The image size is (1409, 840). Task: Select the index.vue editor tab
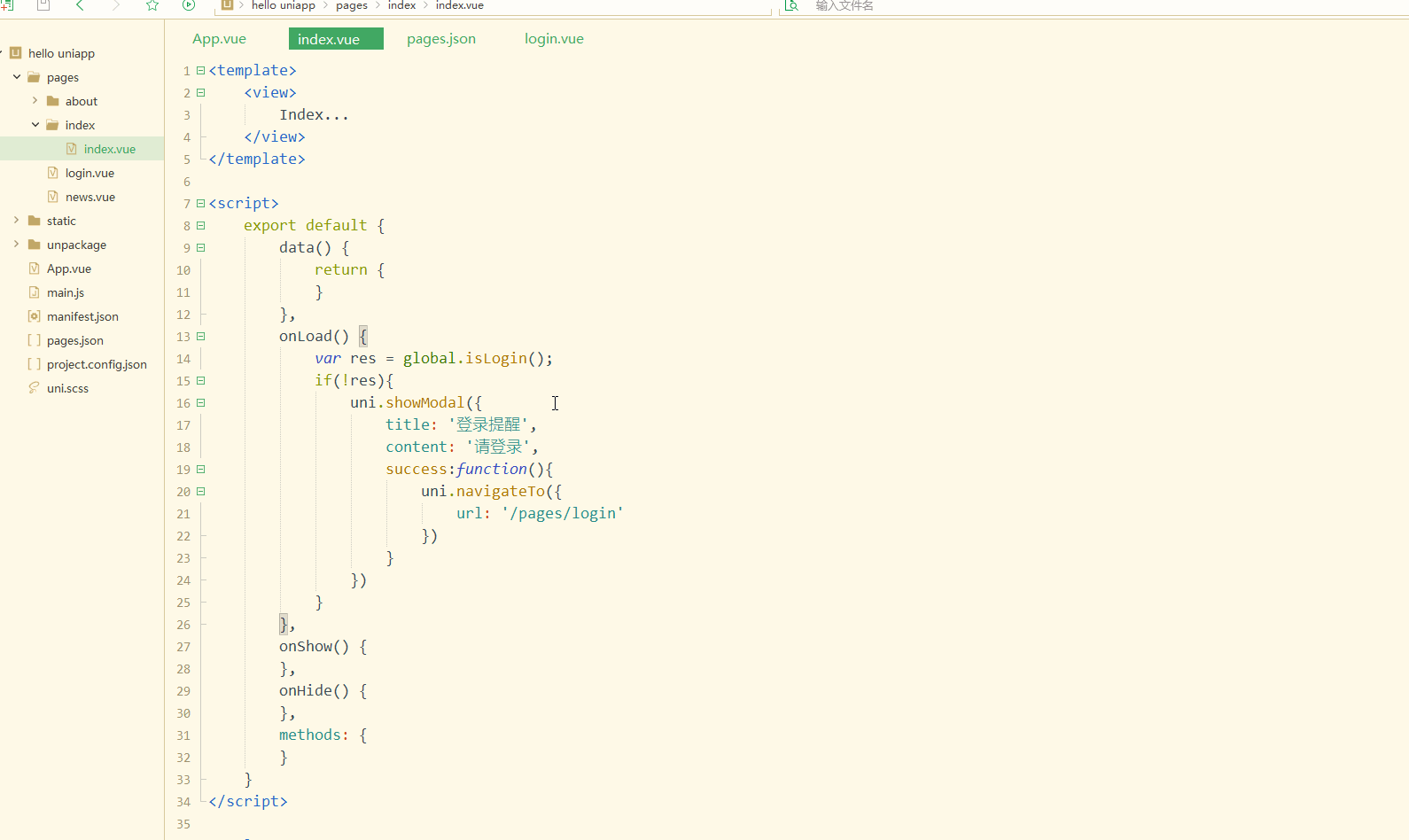click(x=336, y=39)
